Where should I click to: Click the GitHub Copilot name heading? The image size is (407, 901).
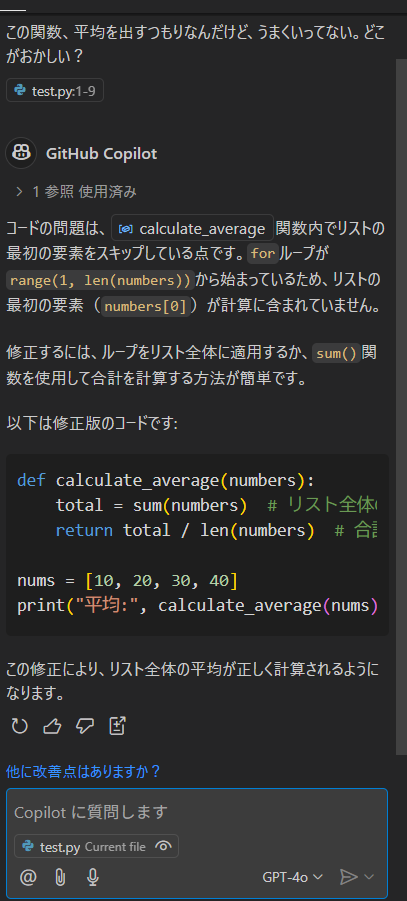click(101, 153)
